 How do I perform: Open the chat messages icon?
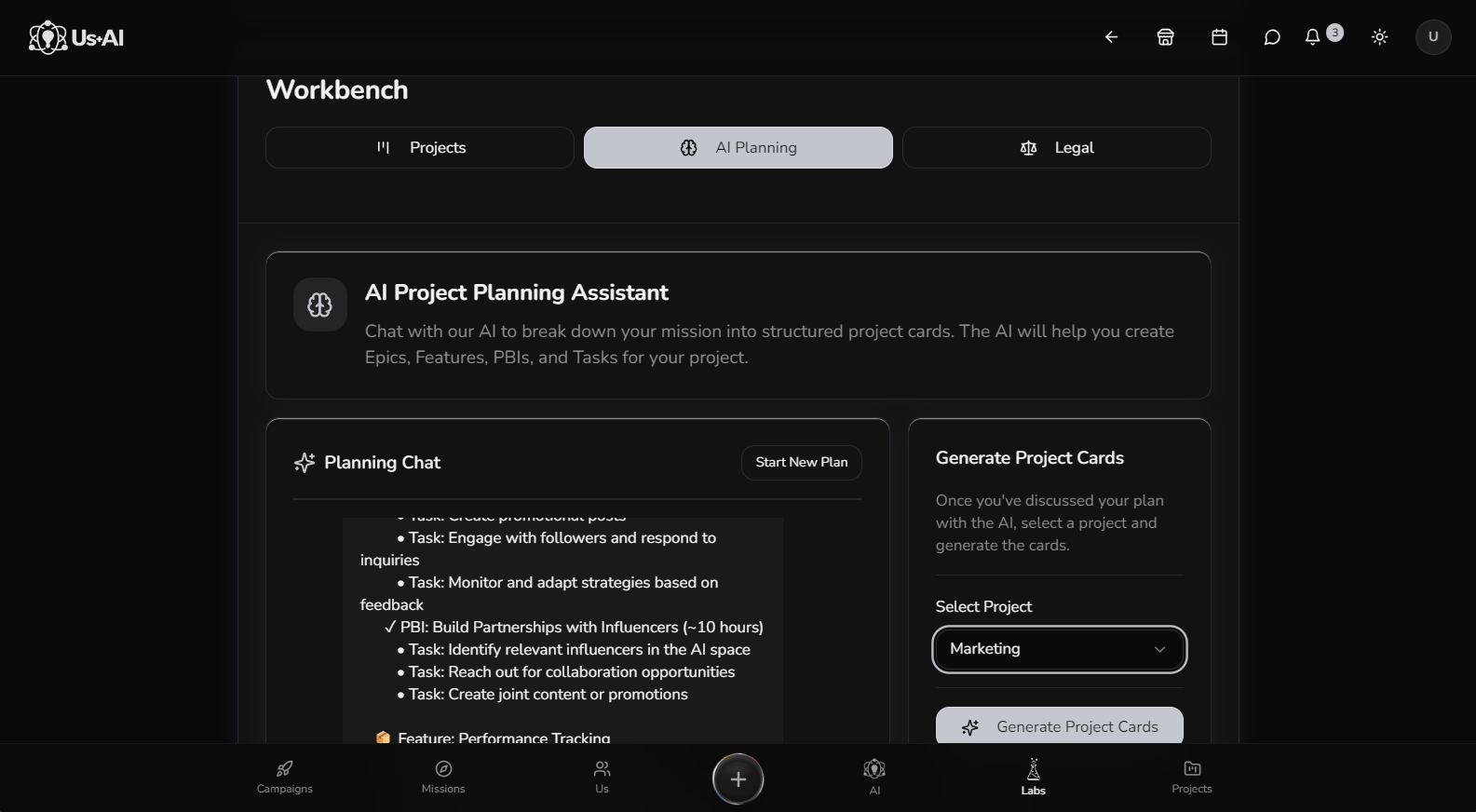(1271, 37)
